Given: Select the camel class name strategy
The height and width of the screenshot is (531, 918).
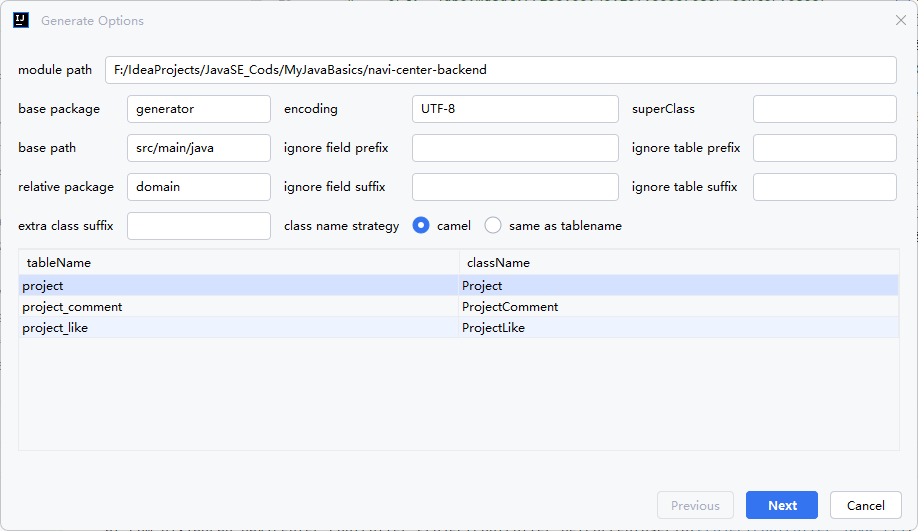Looking at the screenshot, I should coord(422,226).
